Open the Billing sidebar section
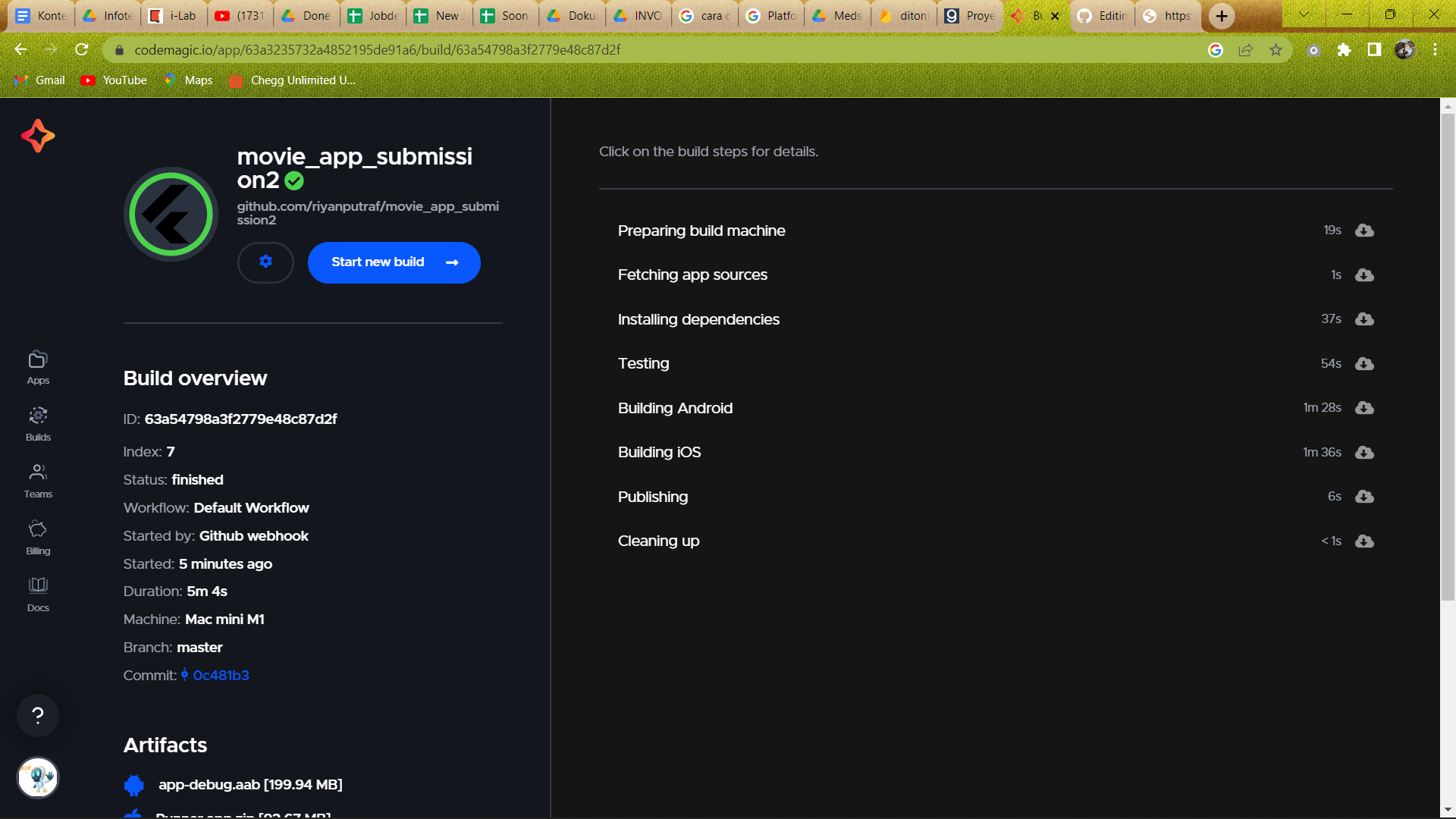Image resolution: width=1456 pixels, height=819 pixels. tap(38, 538)
